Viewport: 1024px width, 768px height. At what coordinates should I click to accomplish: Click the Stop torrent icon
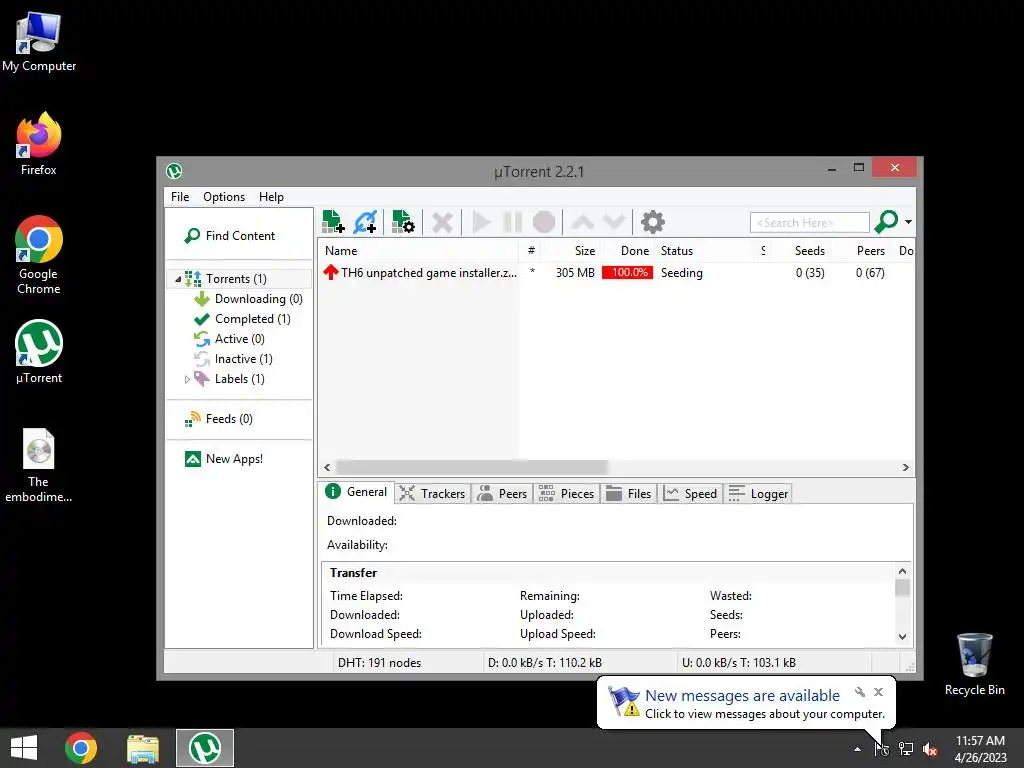tap(544, 222)
